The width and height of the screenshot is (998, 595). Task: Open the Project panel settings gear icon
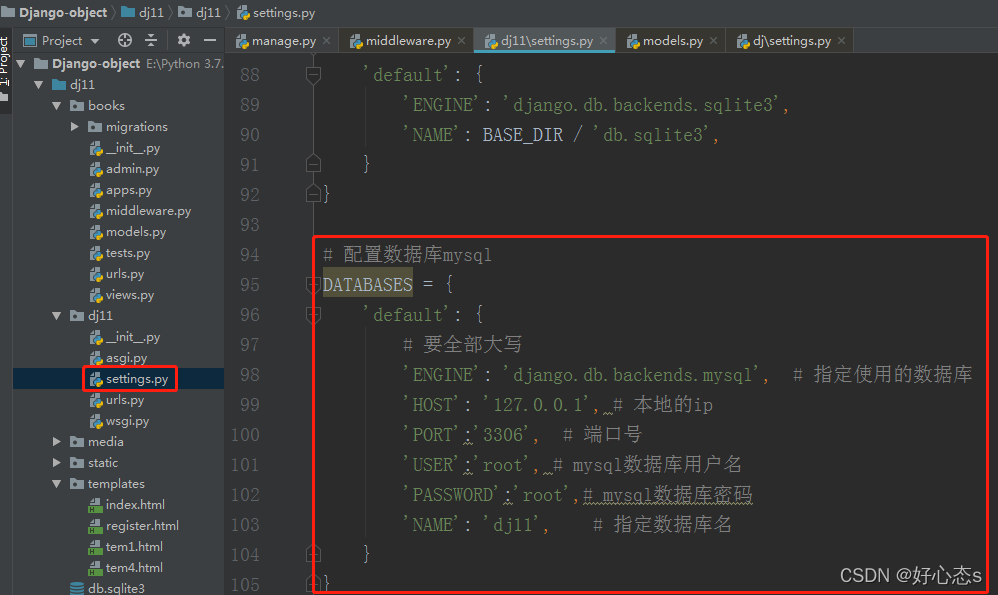coord(184,39)
